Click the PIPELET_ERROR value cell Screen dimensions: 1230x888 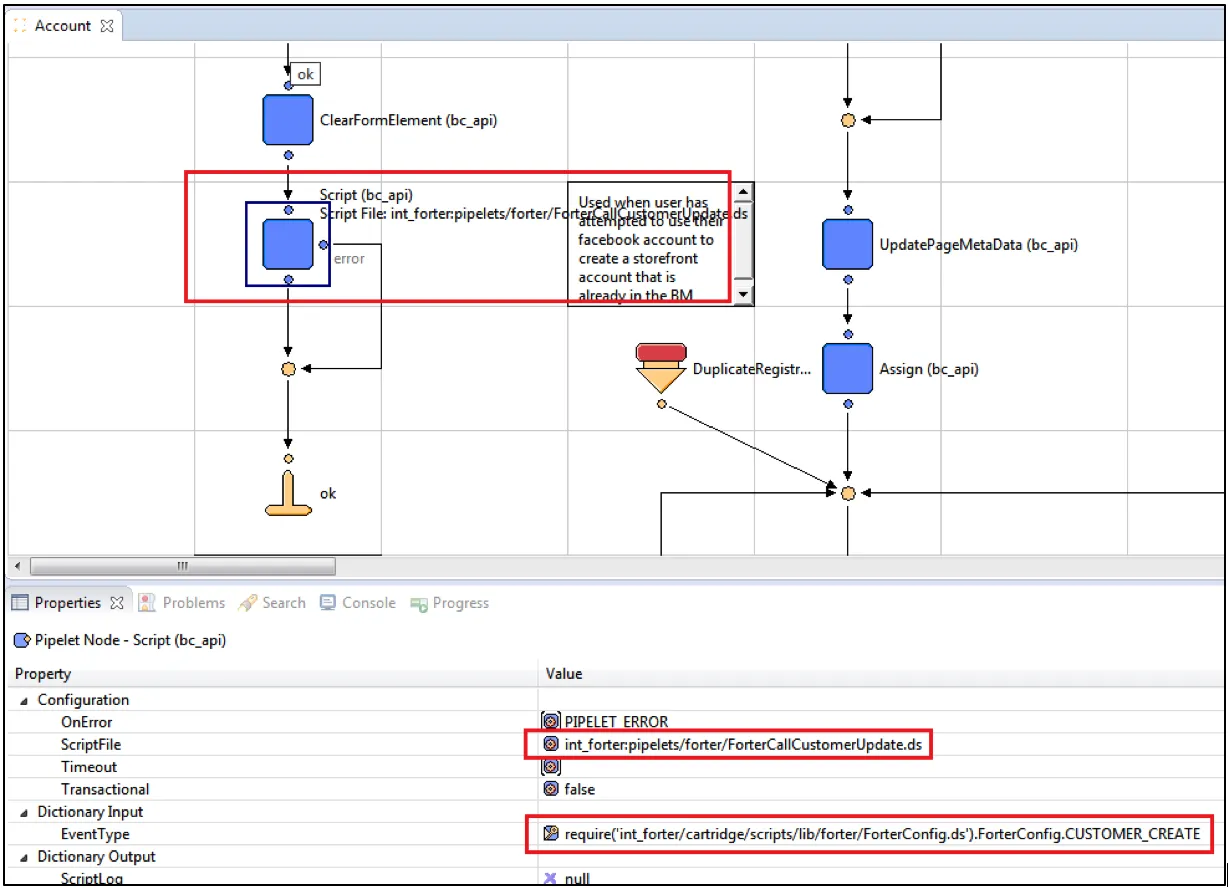point(616,722)
